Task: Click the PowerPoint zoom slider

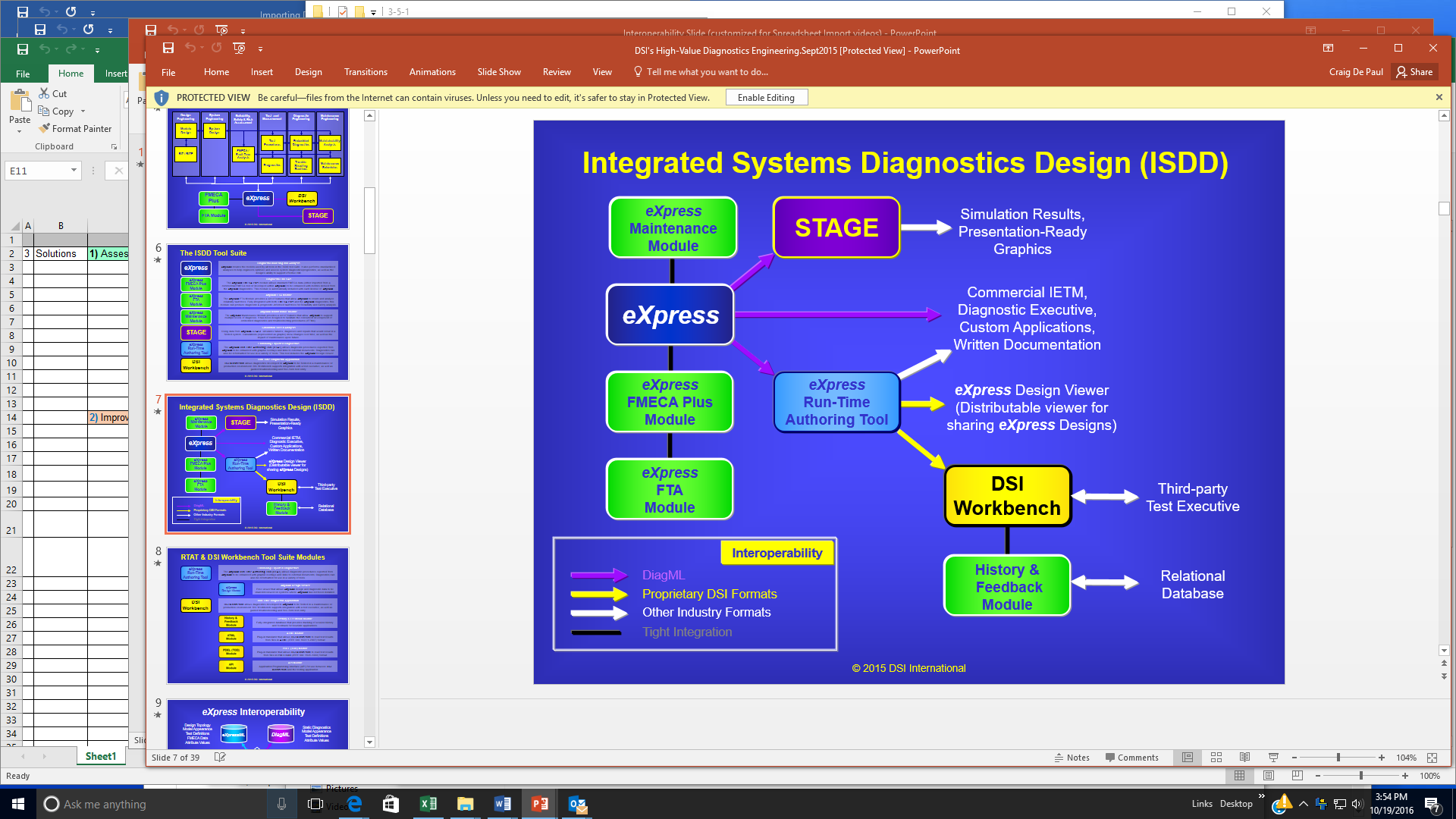Action: coord(1338,758)
